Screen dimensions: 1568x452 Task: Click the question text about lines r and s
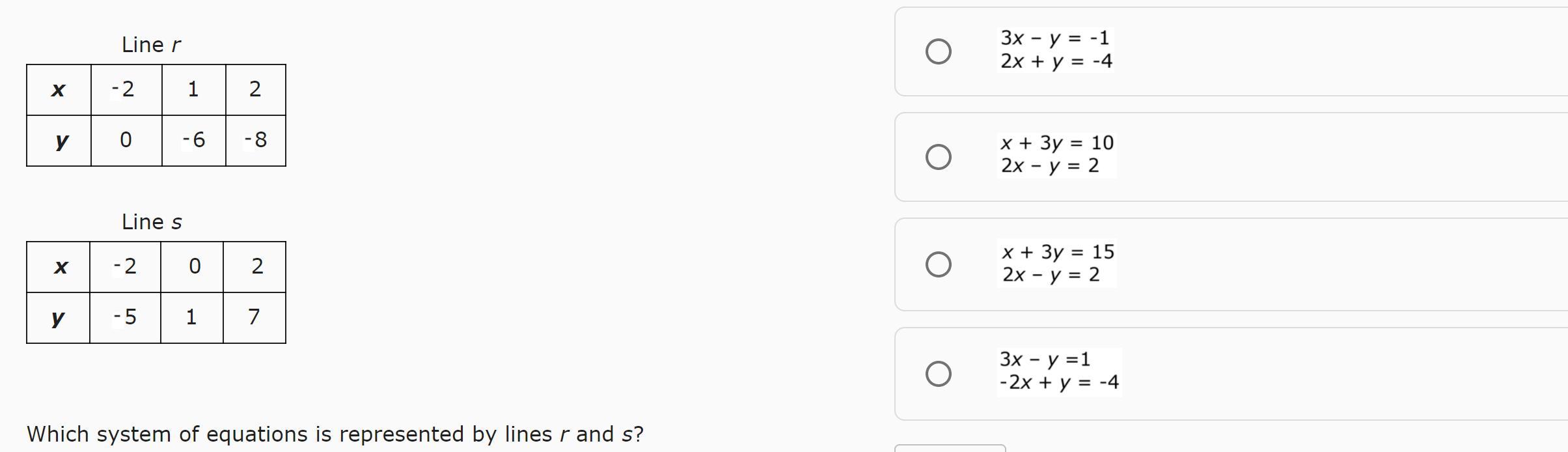pos(335,434)
